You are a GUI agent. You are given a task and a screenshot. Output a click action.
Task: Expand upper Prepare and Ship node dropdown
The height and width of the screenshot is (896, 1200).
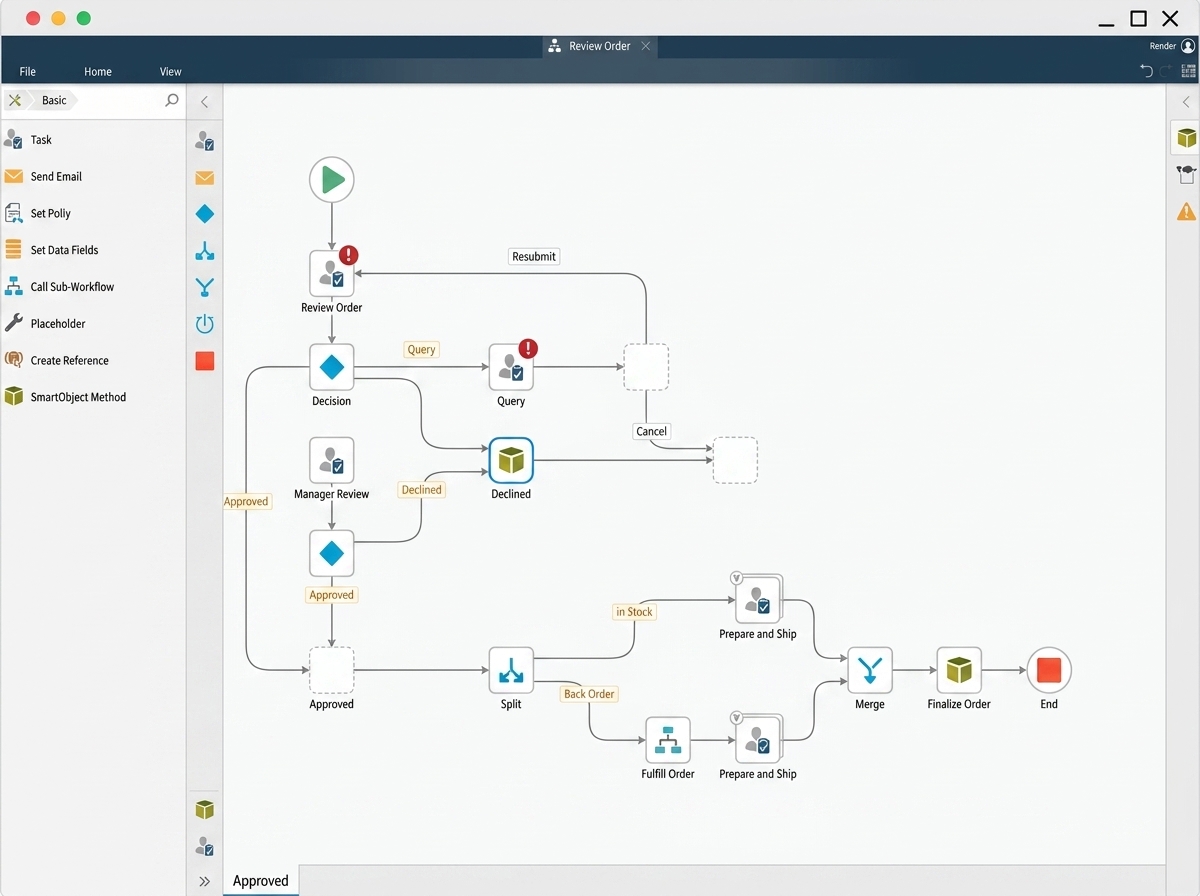click(x=737, y=578)
